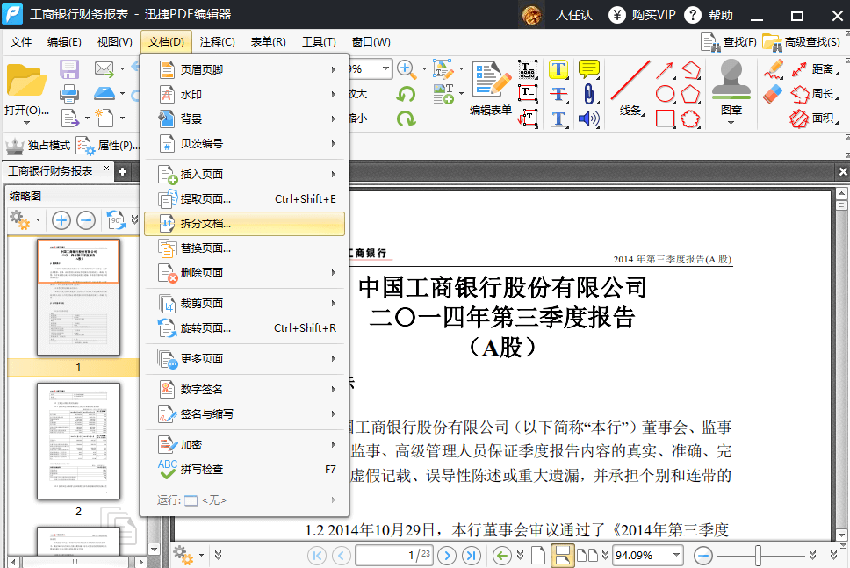The width and height of the screenshot is (850, 568).
Task: Expand the 背景 submenu
Action: pos(244,119)
